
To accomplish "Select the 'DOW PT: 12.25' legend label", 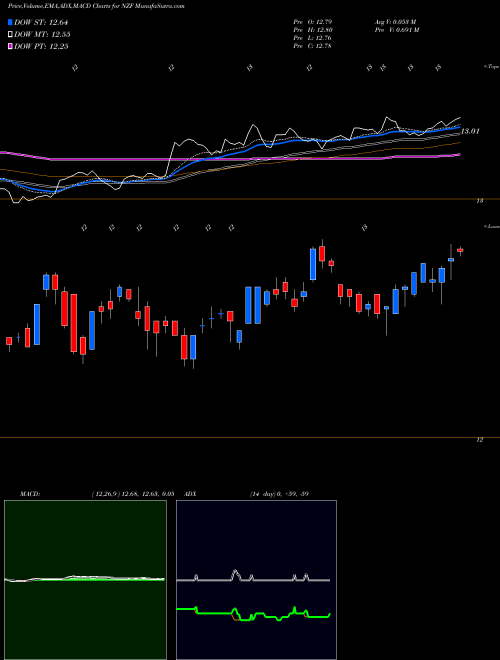I will 41,46.
